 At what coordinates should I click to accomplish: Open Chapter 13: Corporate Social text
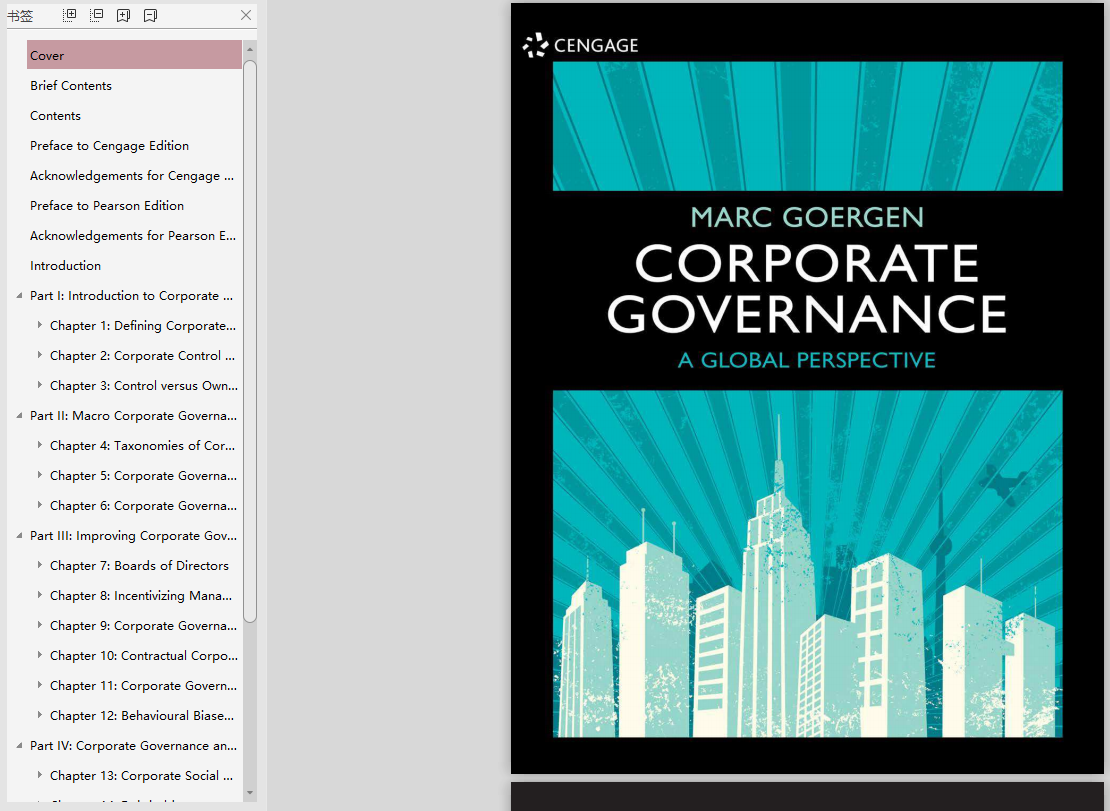[141, 776]
